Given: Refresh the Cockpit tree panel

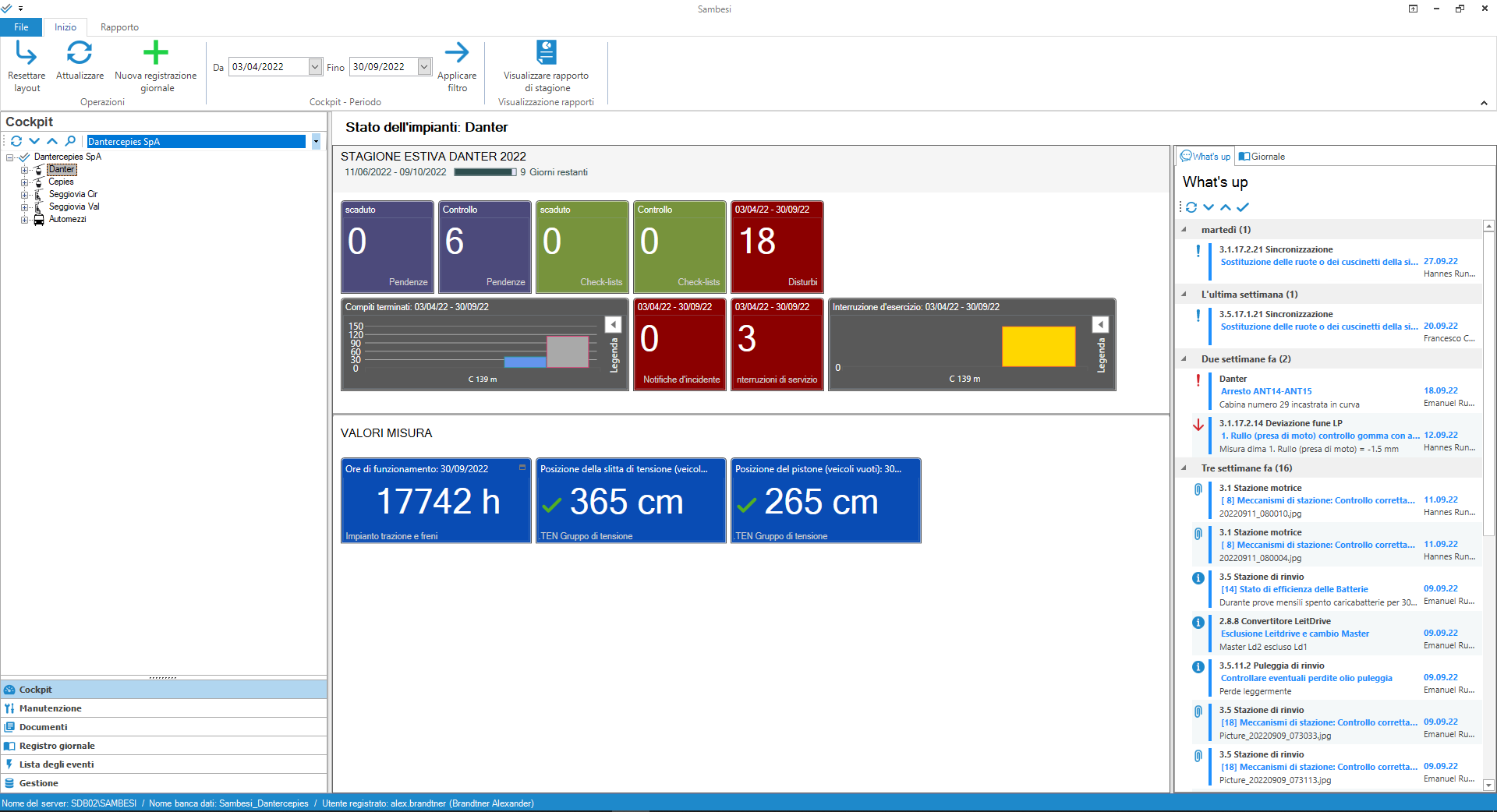Looking at the screenshot, I should (x=16, y=141).
